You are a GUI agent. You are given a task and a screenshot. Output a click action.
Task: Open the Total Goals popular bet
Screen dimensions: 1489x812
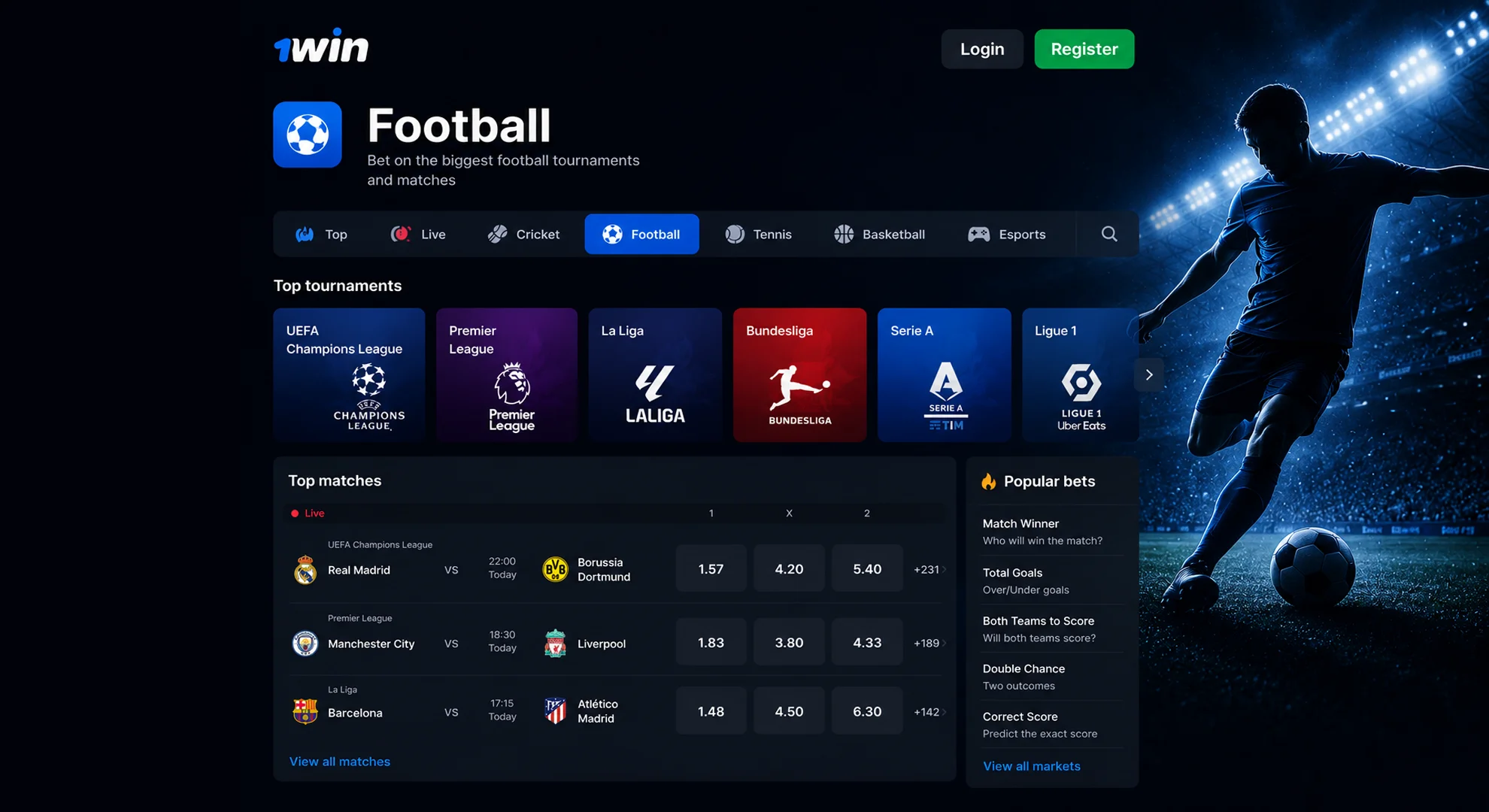(1052, 580)
